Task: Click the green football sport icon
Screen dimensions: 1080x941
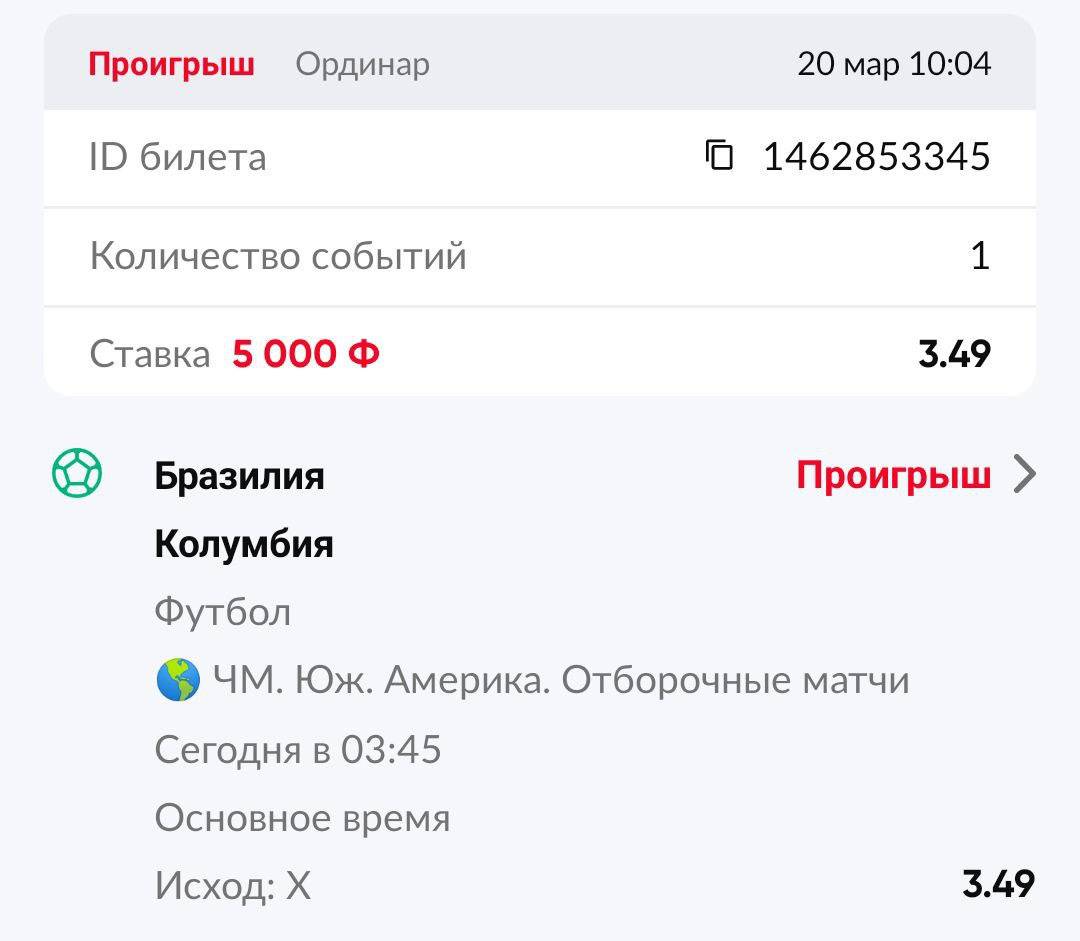Action: tap(77, 475)
